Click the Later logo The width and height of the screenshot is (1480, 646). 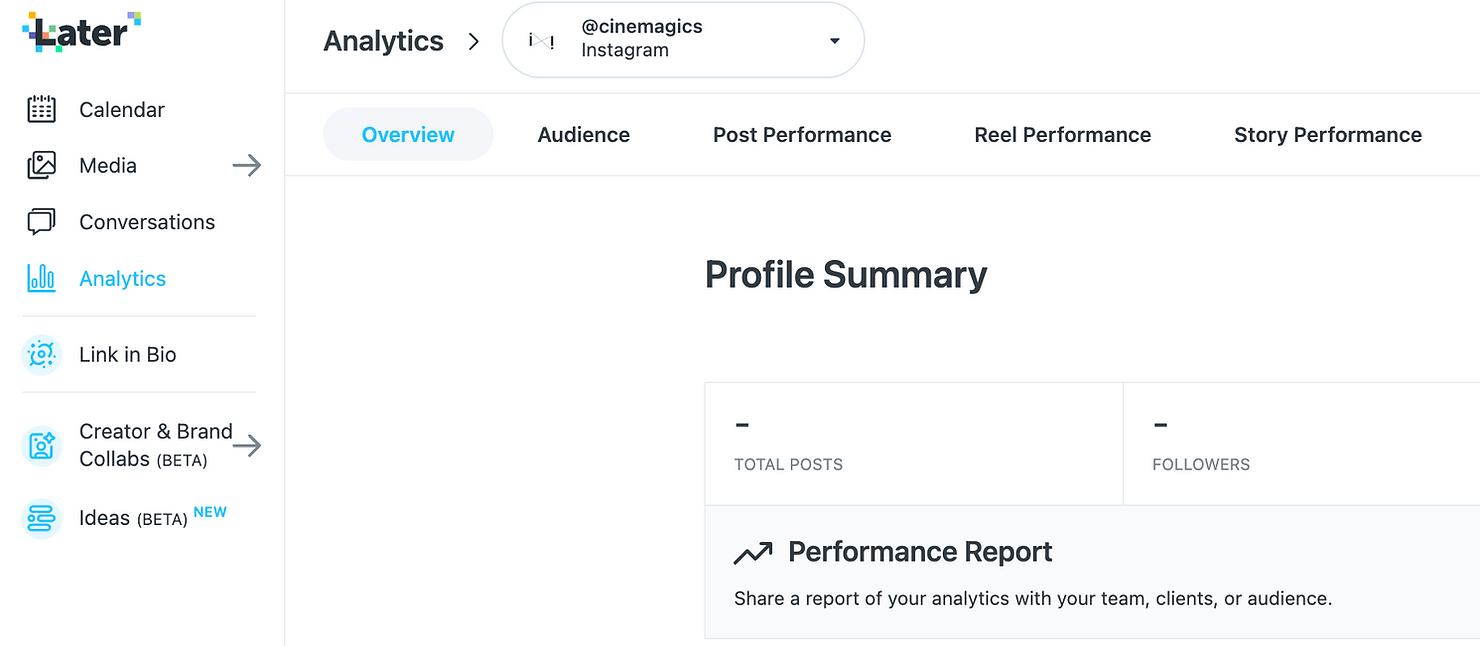81,33
